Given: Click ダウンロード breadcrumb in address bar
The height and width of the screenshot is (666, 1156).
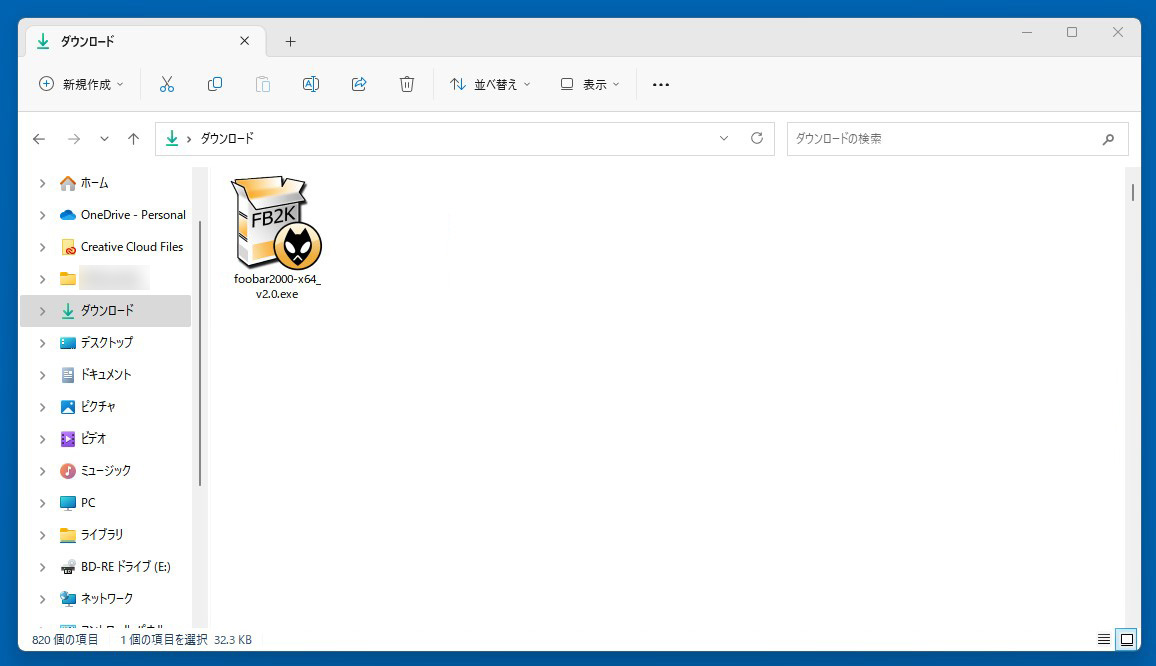Looking at the screenshot, I should click(227, 139).
